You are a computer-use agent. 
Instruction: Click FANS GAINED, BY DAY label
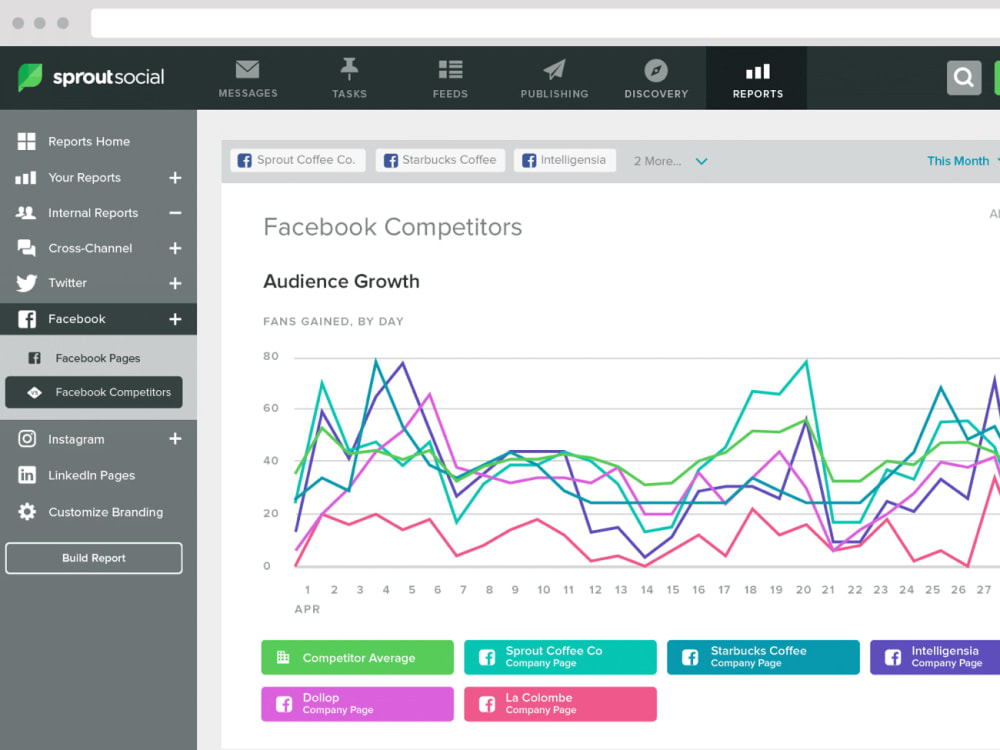334,321
